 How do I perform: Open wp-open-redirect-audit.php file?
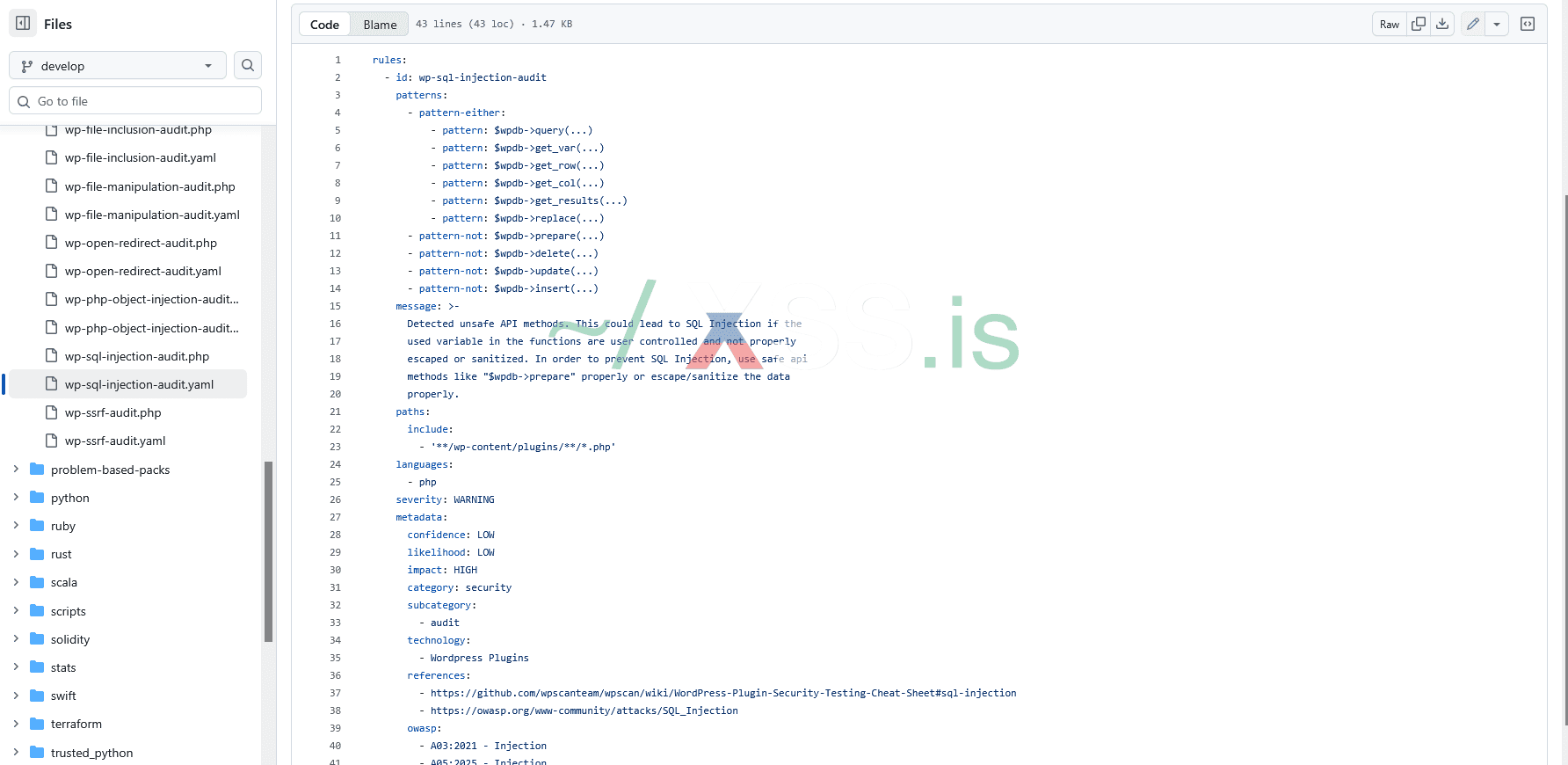[141, 243]
